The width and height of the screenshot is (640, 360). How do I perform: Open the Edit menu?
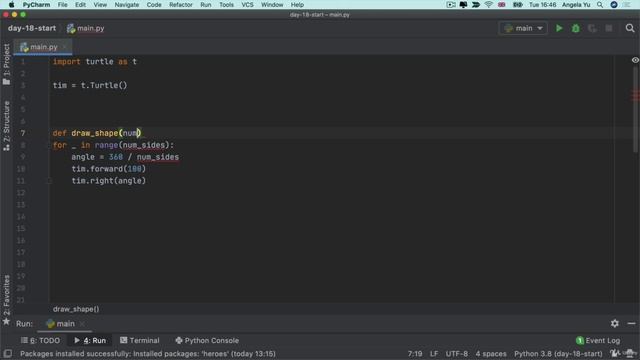(80, 4)
